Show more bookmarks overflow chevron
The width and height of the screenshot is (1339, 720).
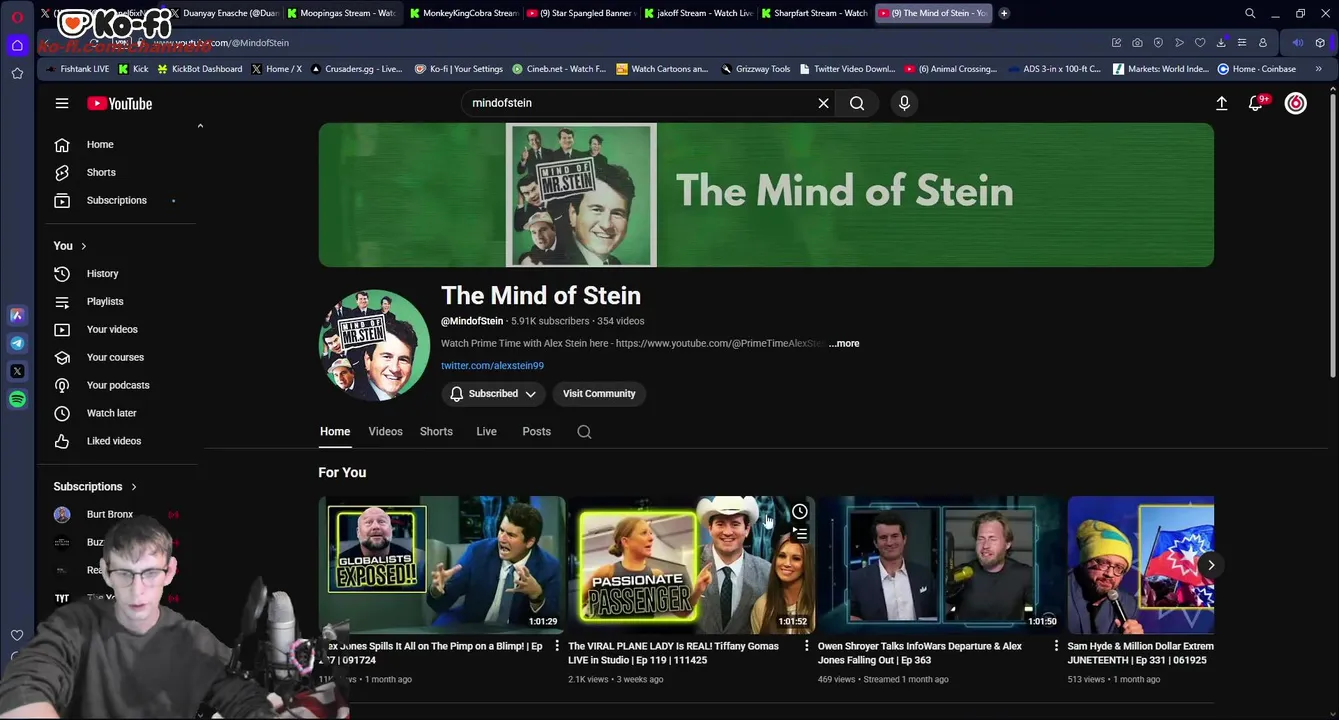click(x=1318, y=69)
